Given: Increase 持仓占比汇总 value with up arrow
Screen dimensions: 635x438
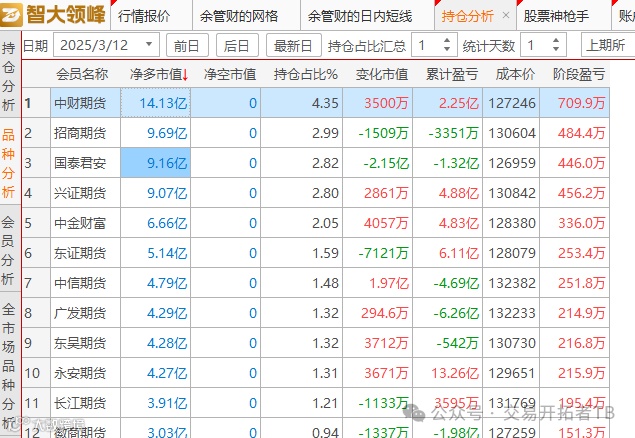Looking at the screenshot, I should click(x=447, y=40).
